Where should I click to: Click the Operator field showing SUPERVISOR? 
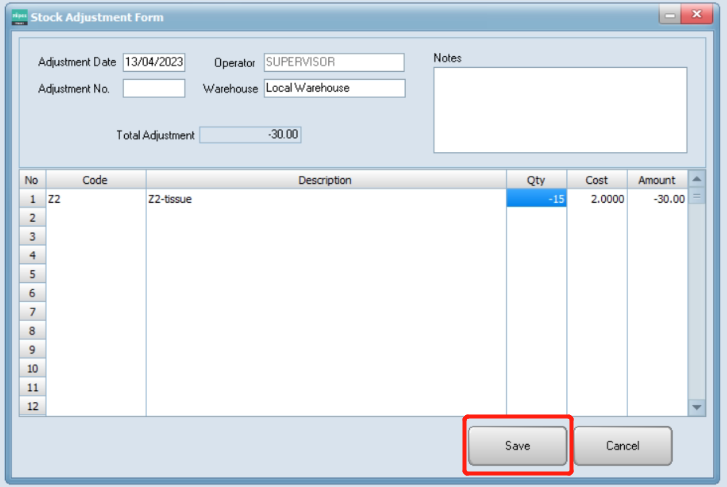tap(334, 63)
